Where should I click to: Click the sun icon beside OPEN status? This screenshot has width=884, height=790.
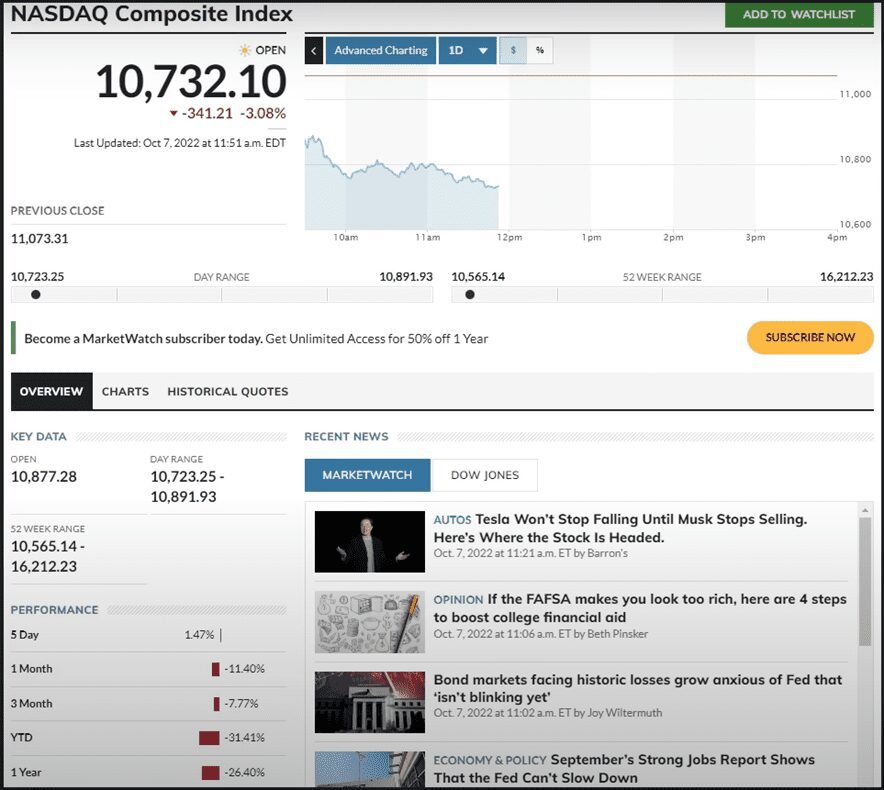[245, 50]
